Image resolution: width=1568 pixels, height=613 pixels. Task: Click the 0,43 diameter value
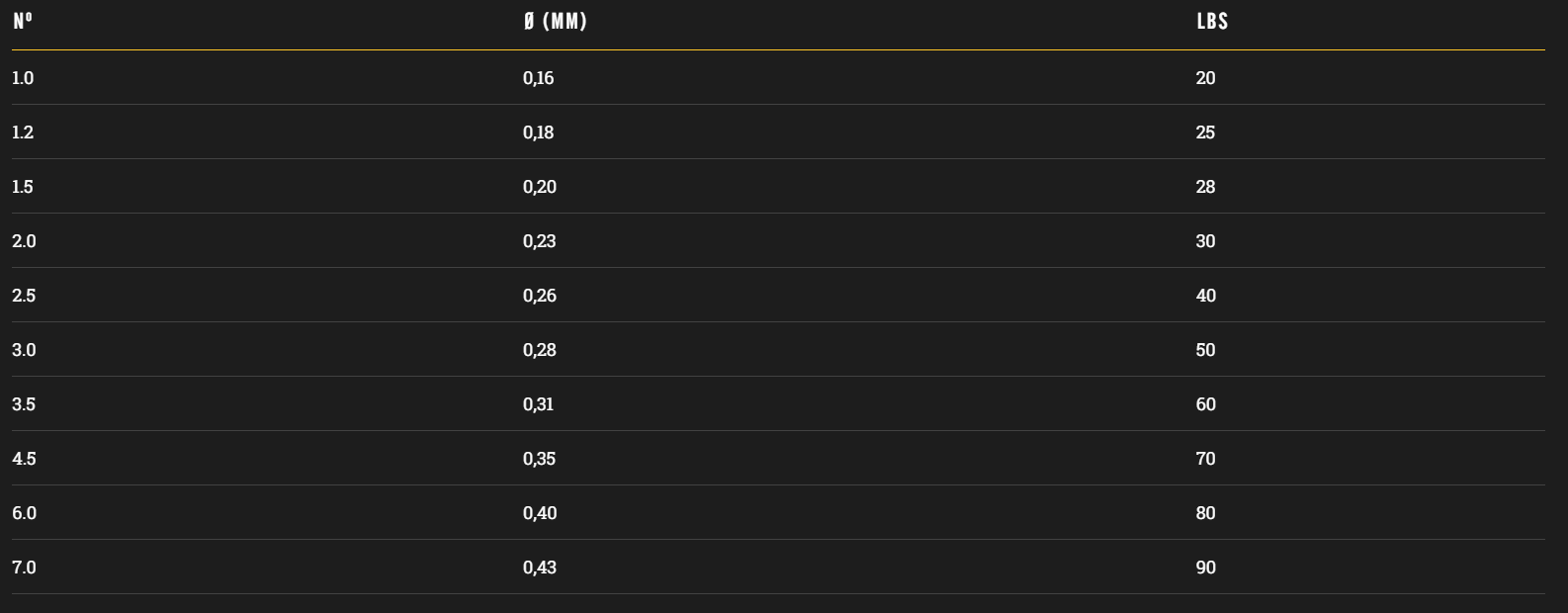pos(540,568)
